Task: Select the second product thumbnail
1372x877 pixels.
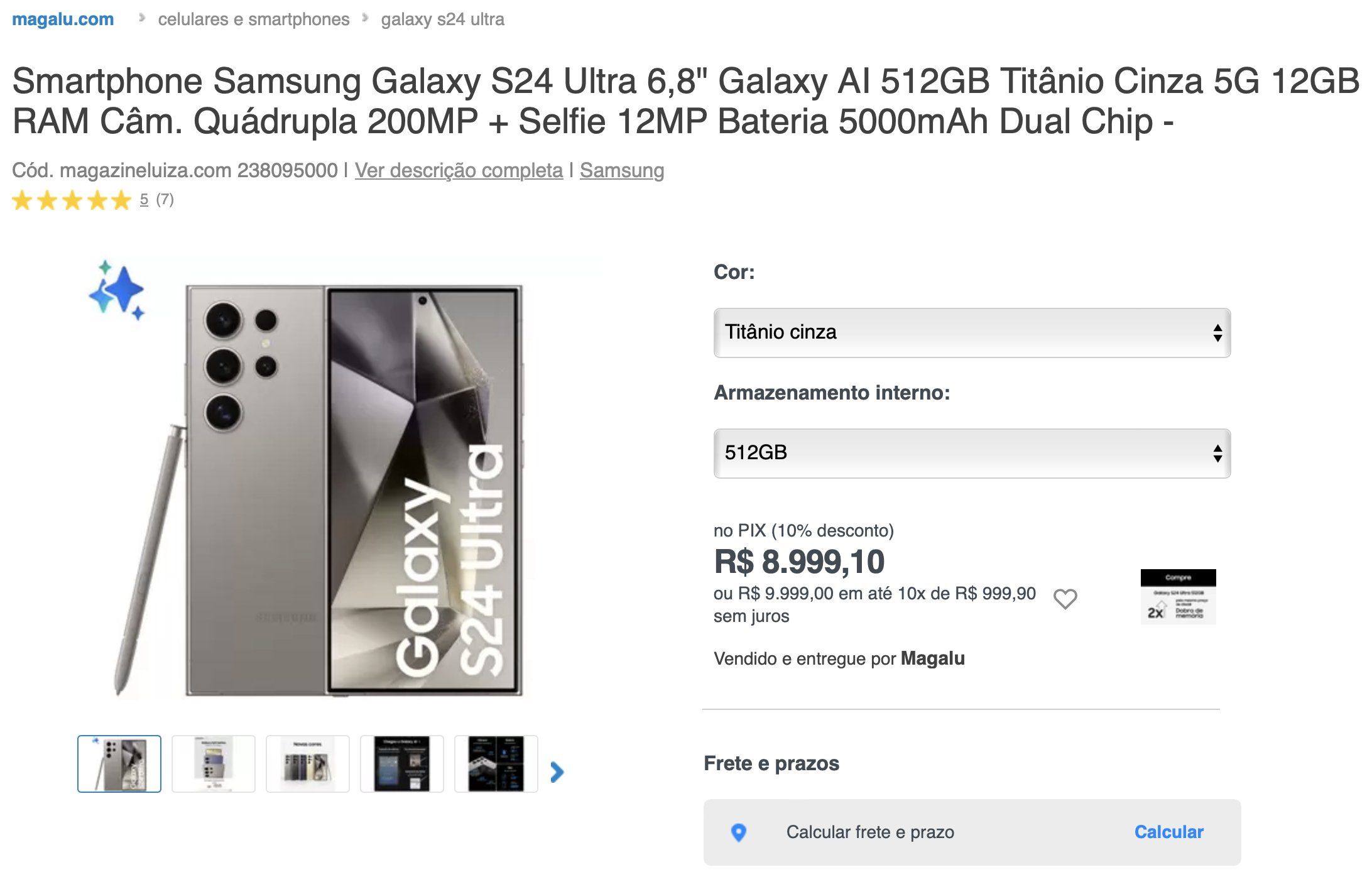Action: (x=214, y=764)
